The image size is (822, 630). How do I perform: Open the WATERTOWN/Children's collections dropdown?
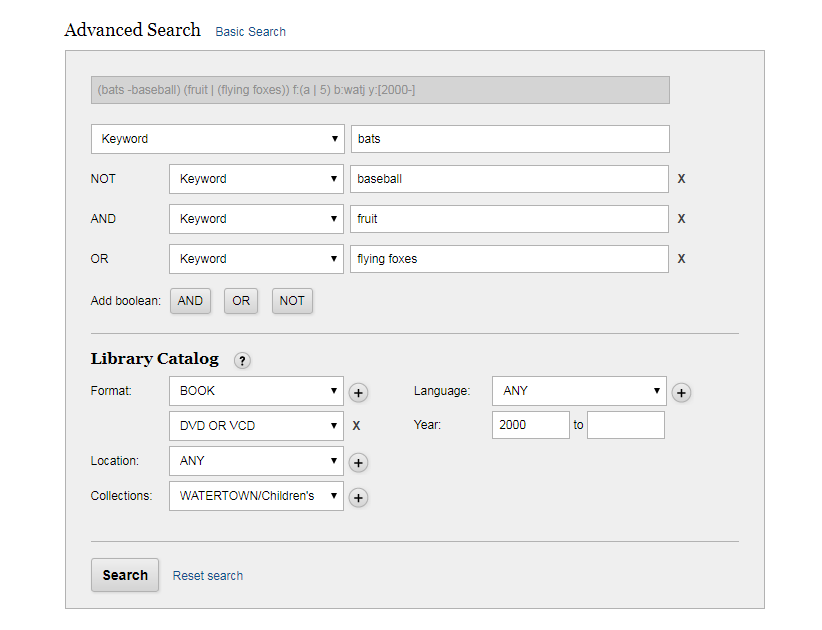point(256,496)
